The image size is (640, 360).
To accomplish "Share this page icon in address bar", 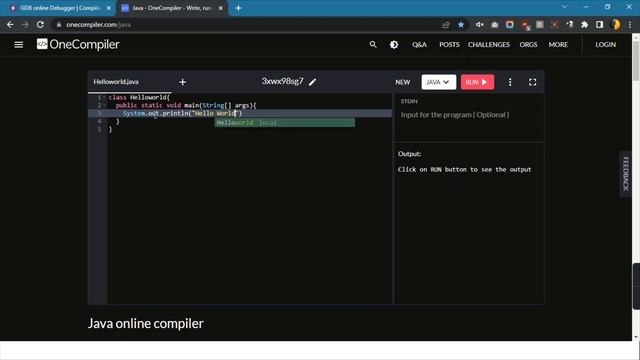I will click(446, 25).
